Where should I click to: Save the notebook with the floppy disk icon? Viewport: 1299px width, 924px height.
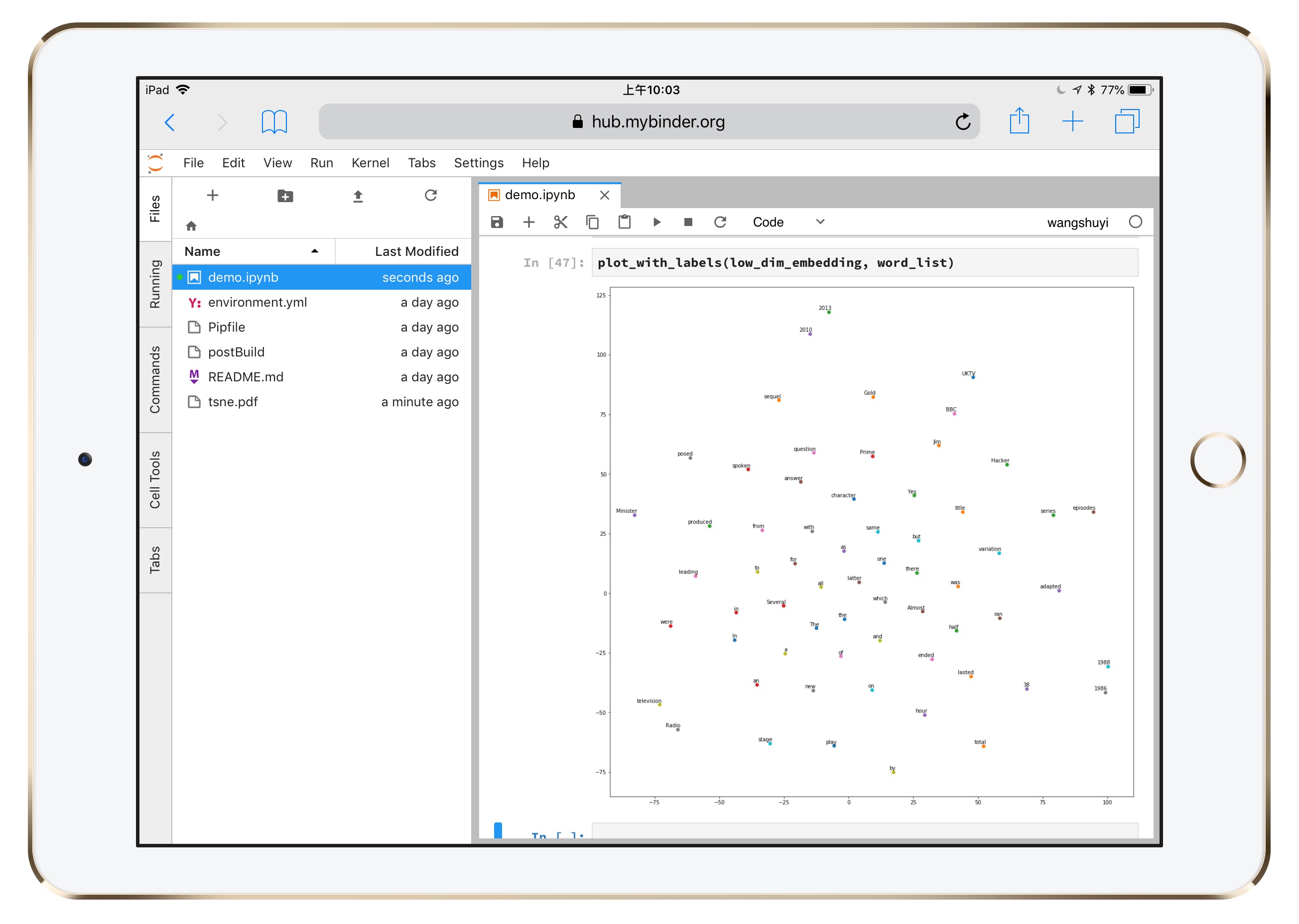tap(497, 222)
